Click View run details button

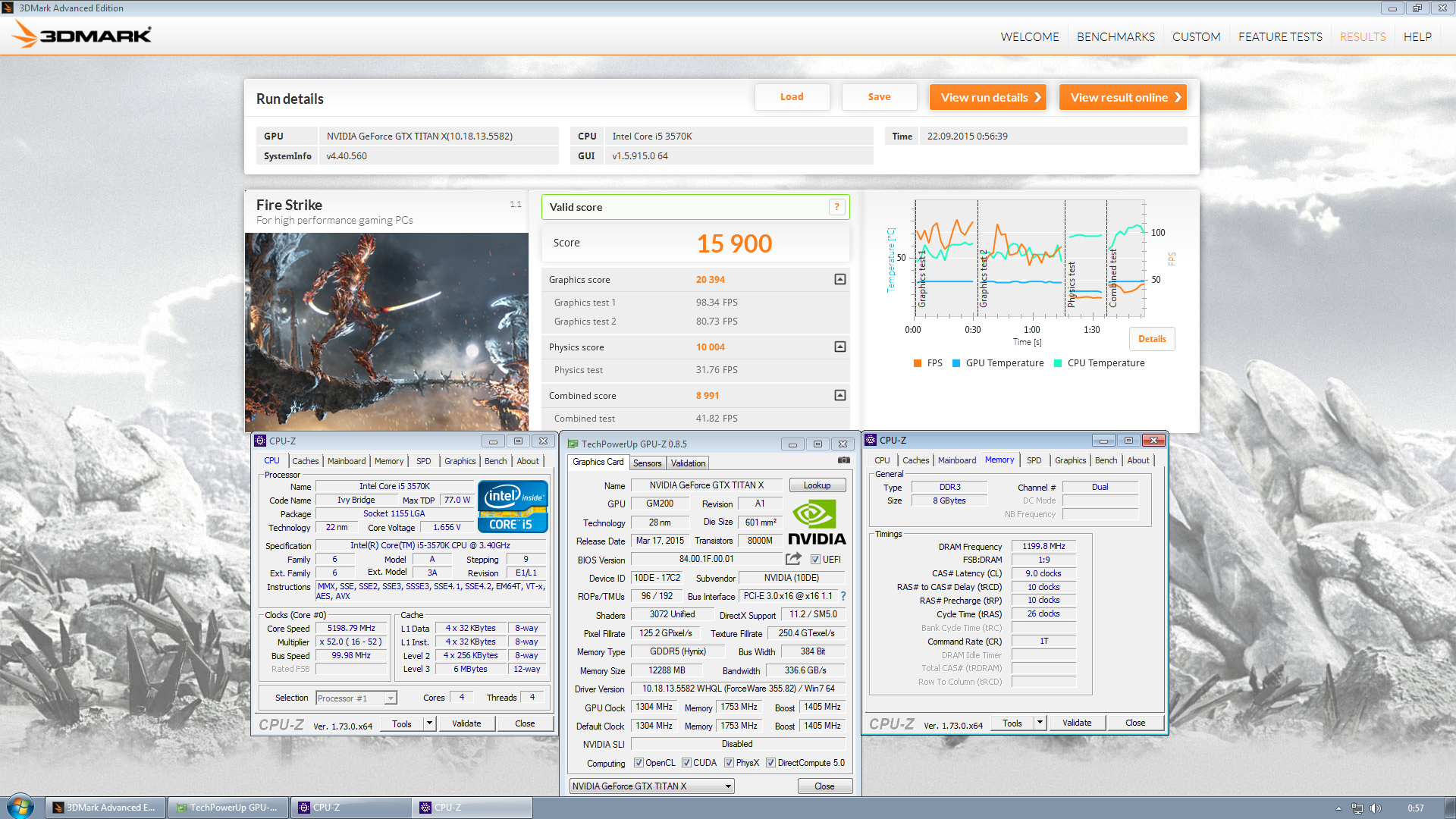(x=988, y=97)
